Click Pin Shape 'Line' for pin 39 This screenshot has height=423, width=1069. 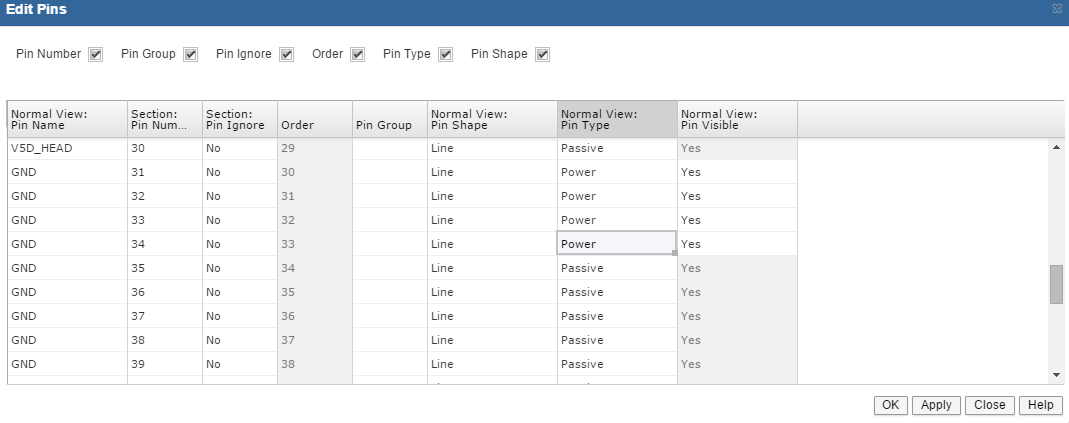[x=492, y=364]
